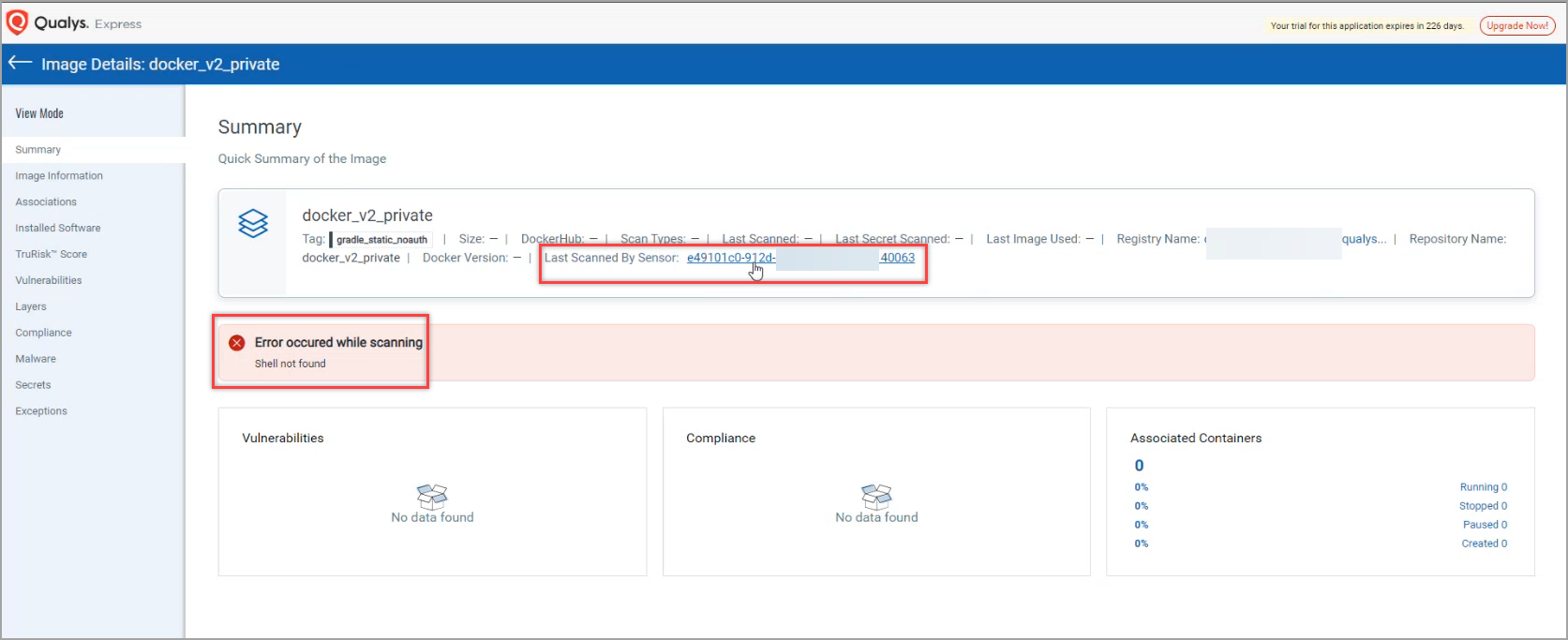Click the large 0 count in Associated Containers
The height and width of the screenshot is (640, 1568).
pos(1139,466)
